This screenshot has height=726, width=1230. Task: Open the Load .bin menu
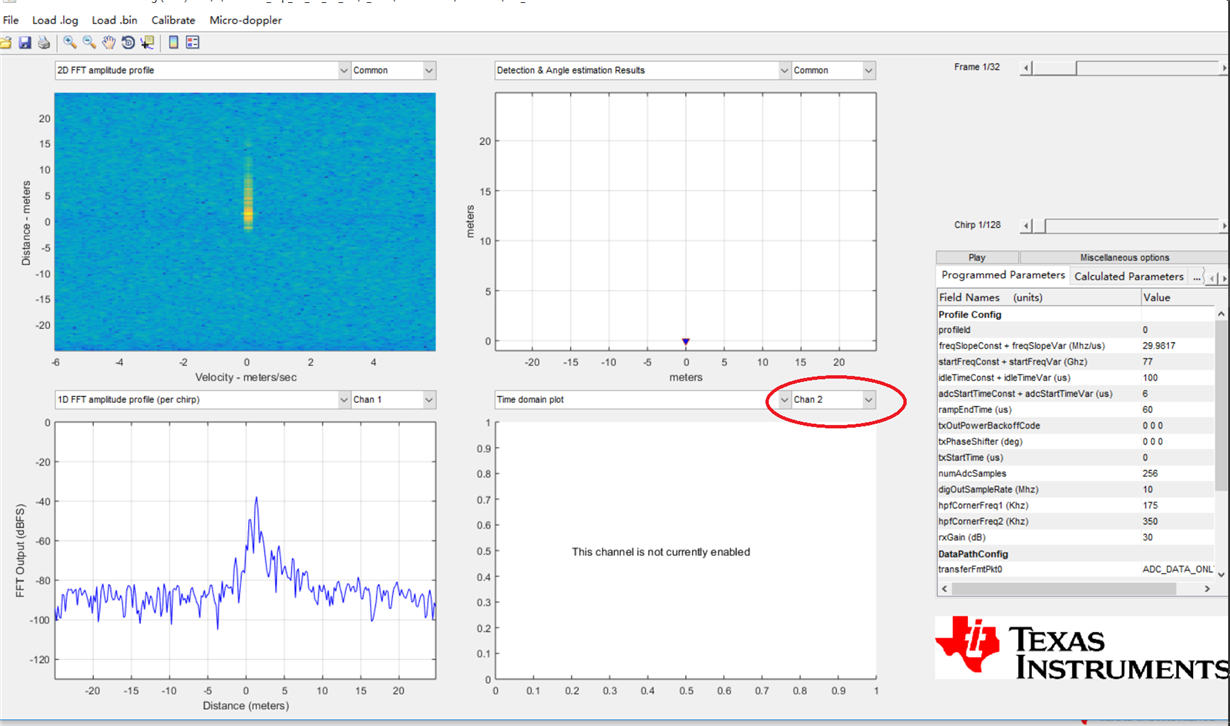coord(115,20)
